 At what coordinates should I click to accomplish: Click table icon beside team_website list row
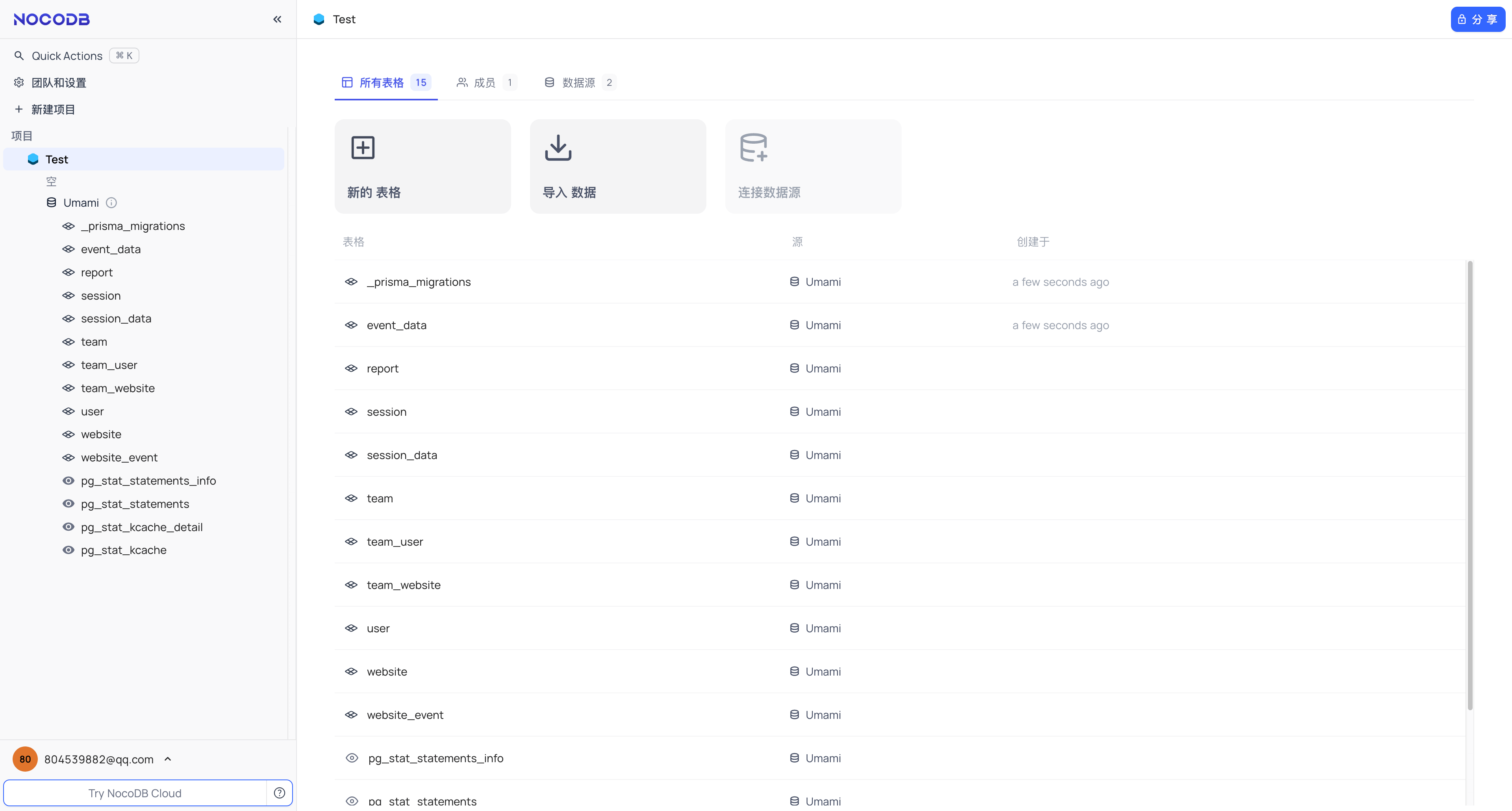tap(351, 585)
